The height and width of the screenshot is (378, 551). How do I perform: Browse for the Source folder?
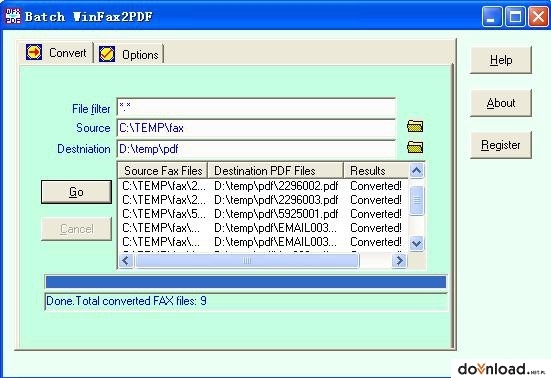click(x=415, y=126)
